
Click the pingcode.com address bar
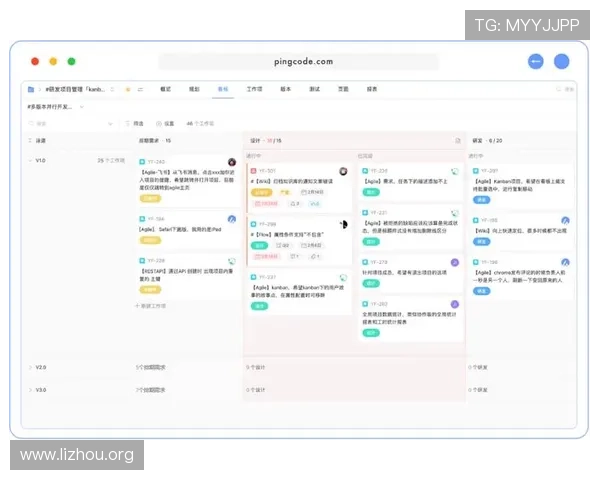(299, 61)
